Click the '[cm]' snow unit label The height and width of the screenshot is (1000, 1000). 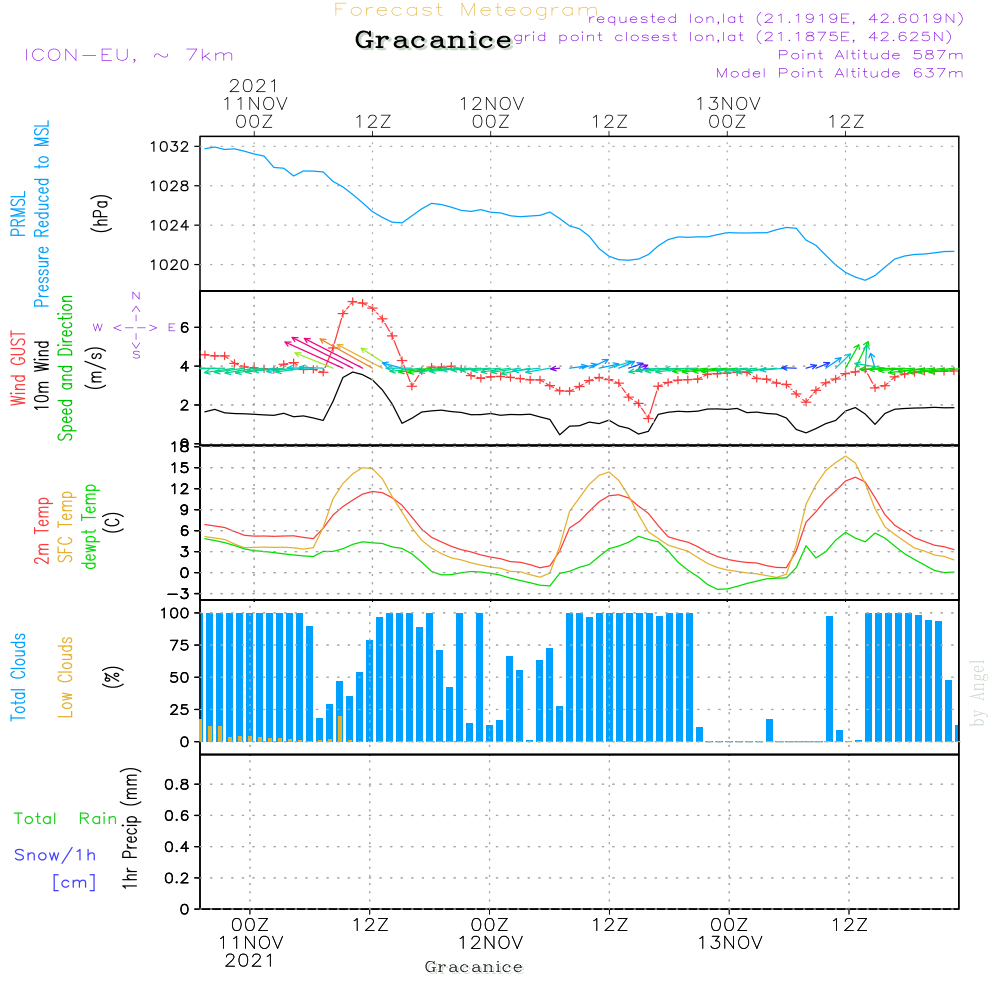pos(74,883)
